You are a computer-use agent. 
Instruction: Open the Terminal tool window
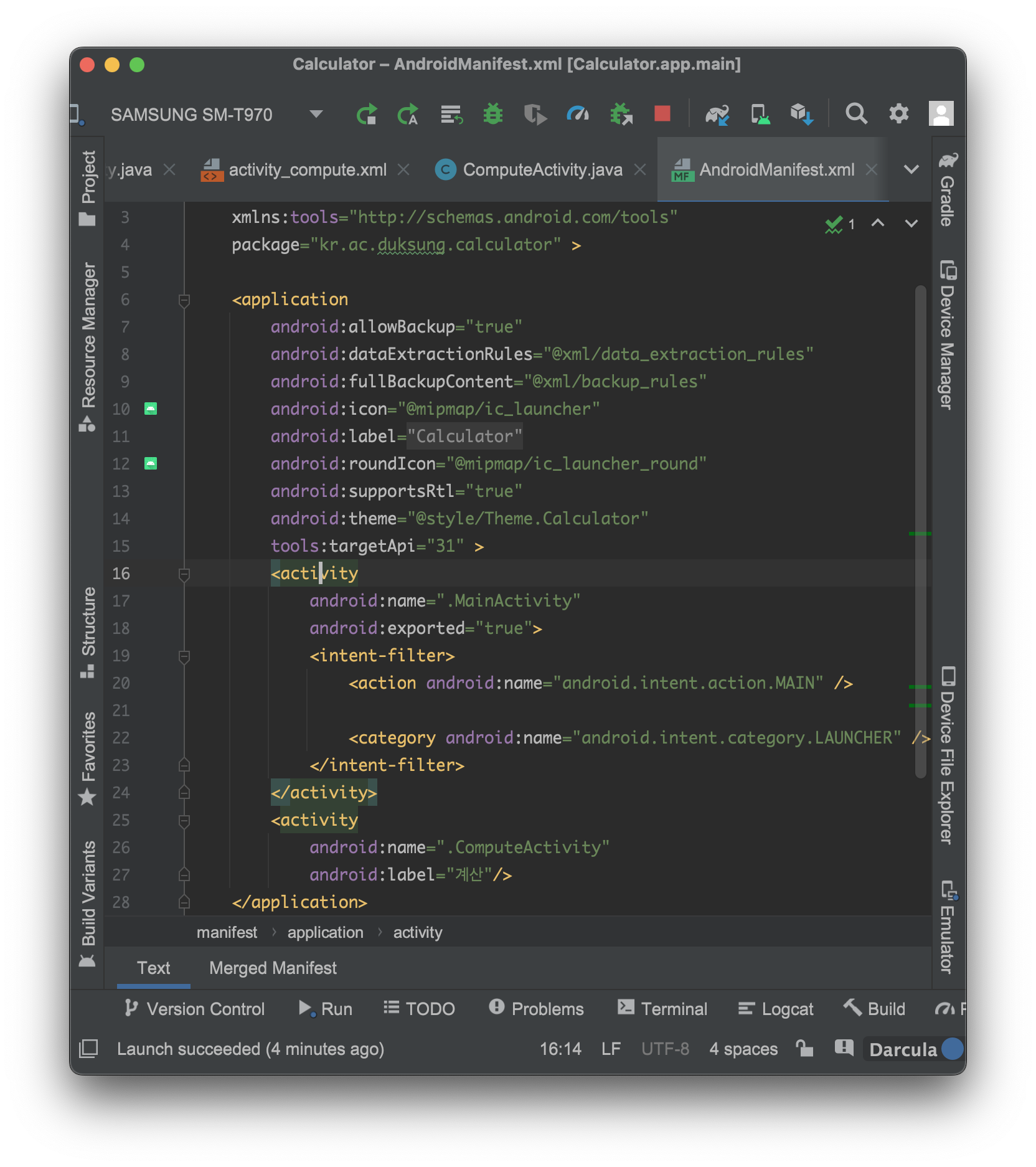[662, 1009]
